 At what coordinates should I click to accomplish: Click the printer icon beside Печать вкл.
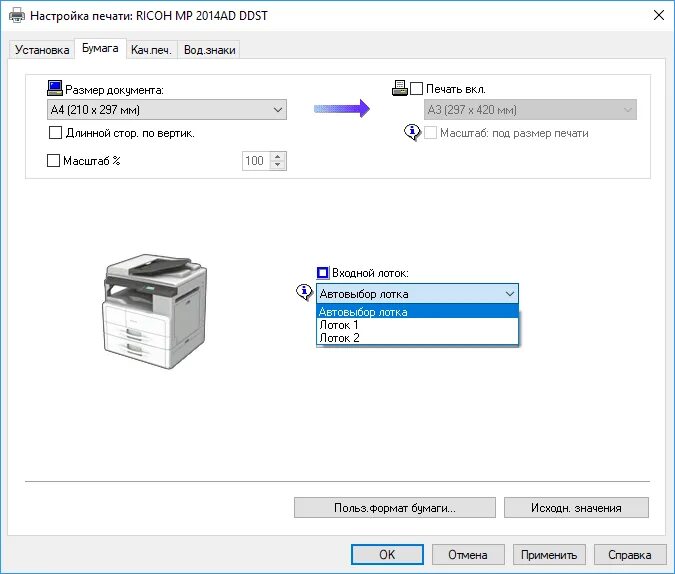[x=399, y=88]
